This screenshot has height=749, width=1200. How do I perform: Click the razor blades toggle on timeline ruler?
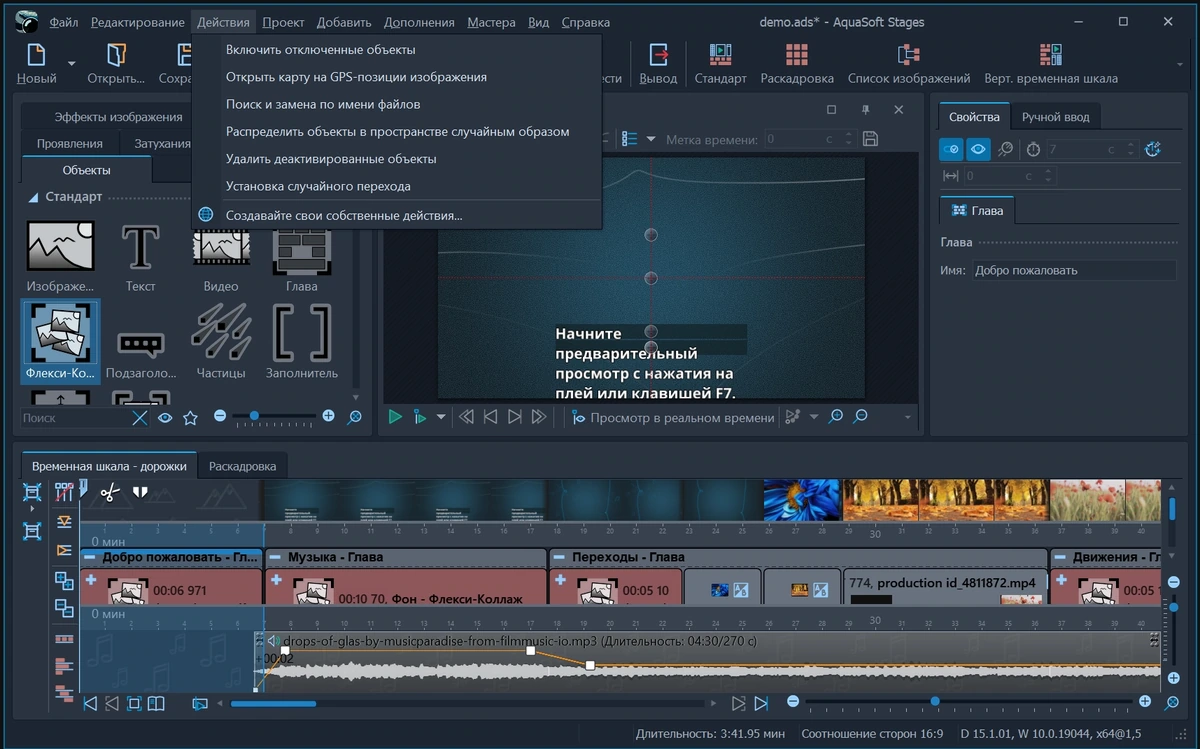(64, 492)
